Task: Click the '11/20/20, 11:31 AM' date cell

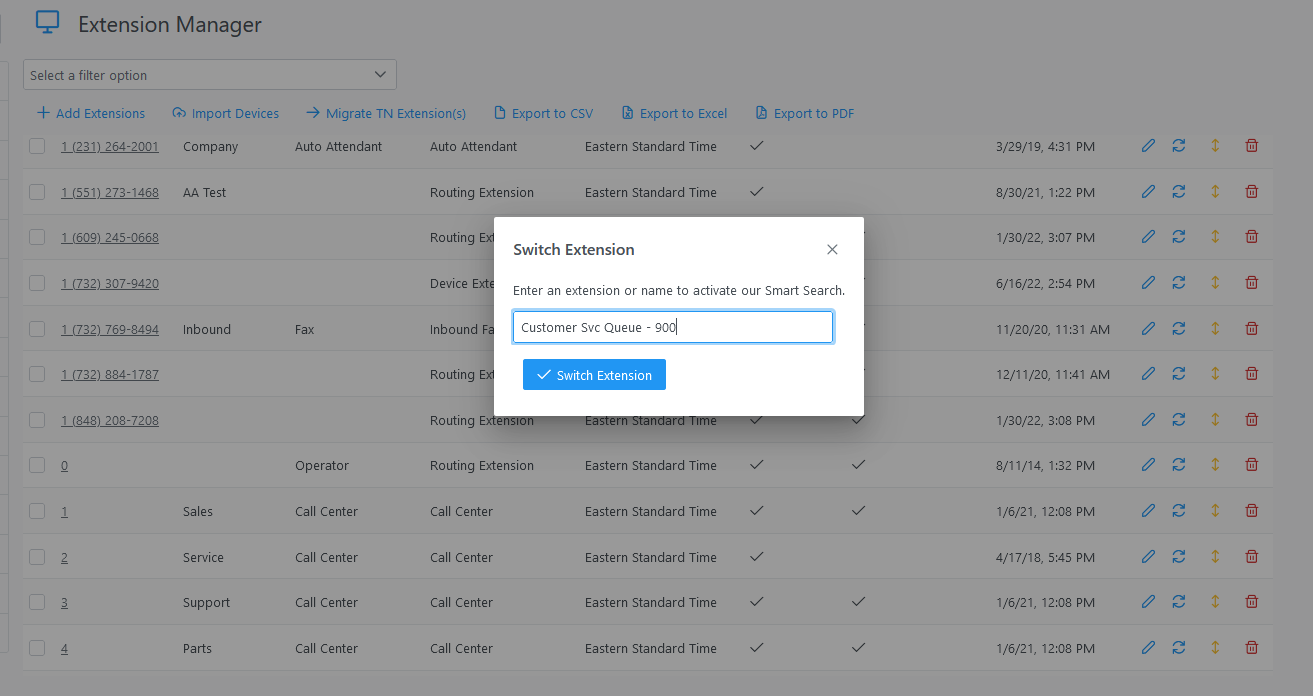Action: pos(1053,329)
